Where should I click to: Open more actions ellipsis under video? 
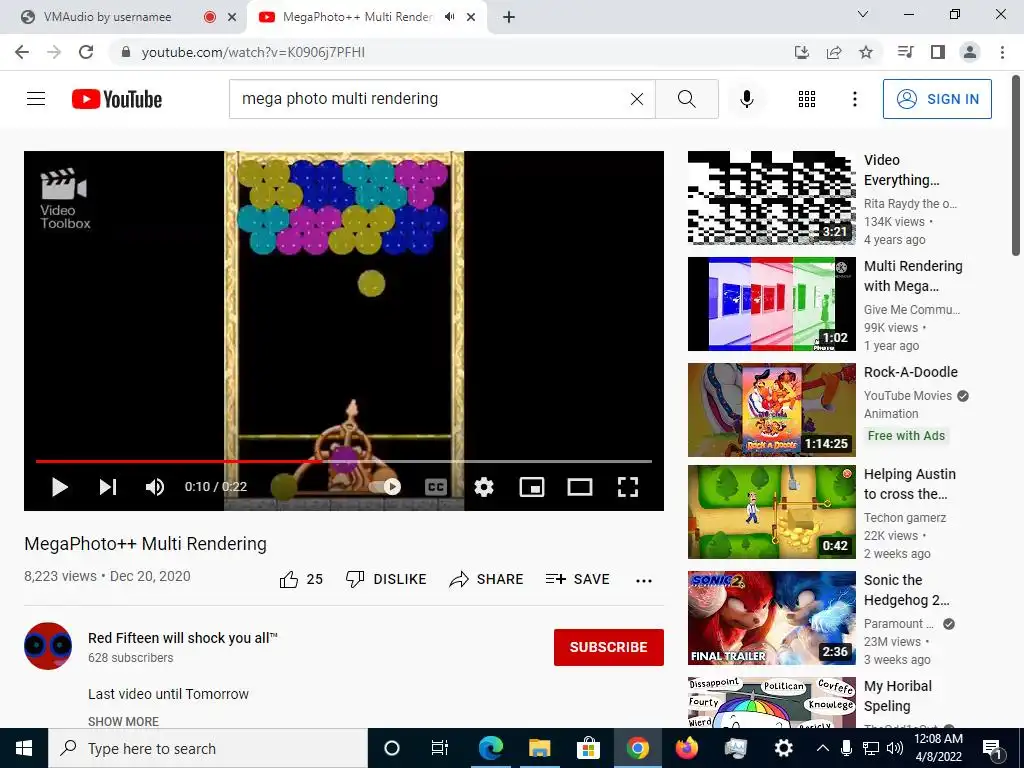pyautogui.click(x=644, y=581)
